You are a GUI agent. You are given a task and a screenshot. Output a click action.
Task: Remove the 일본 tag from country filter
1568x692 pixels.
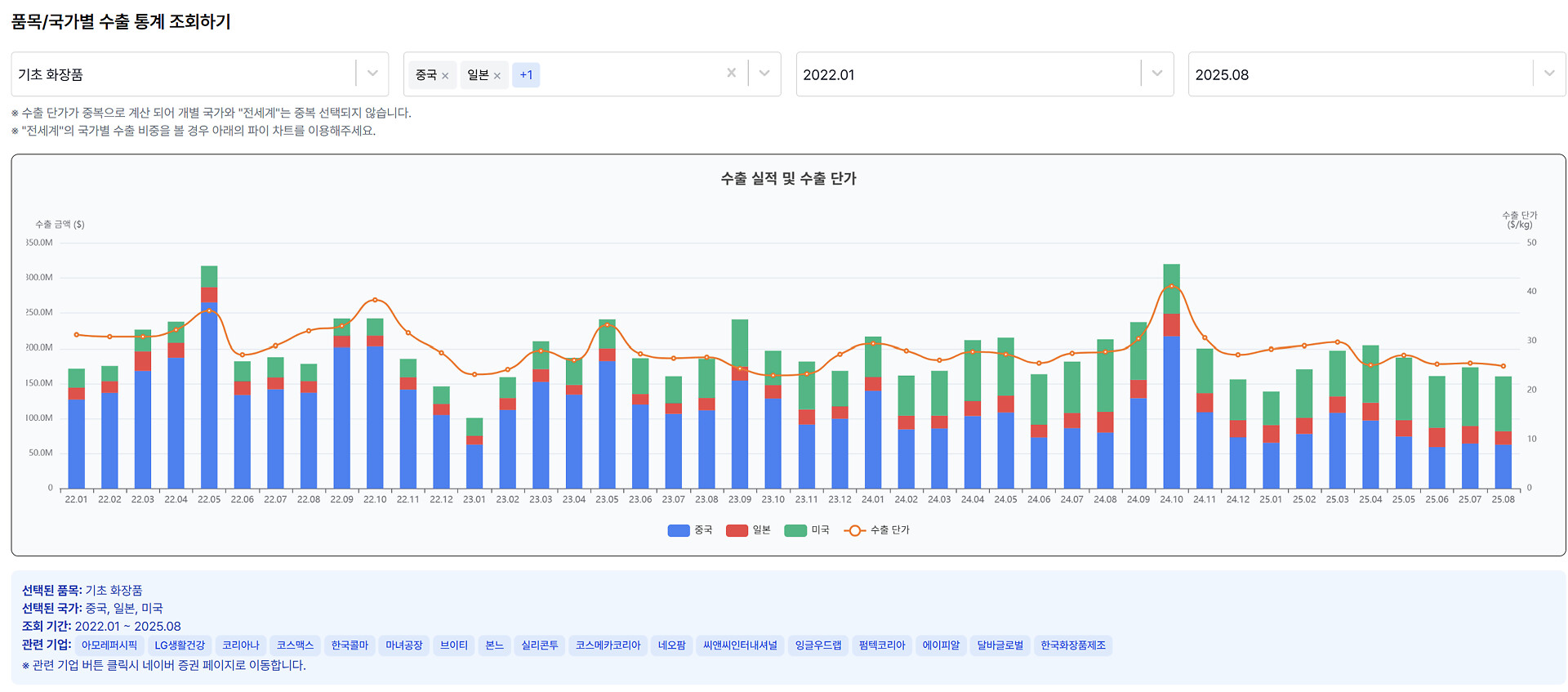497,76
